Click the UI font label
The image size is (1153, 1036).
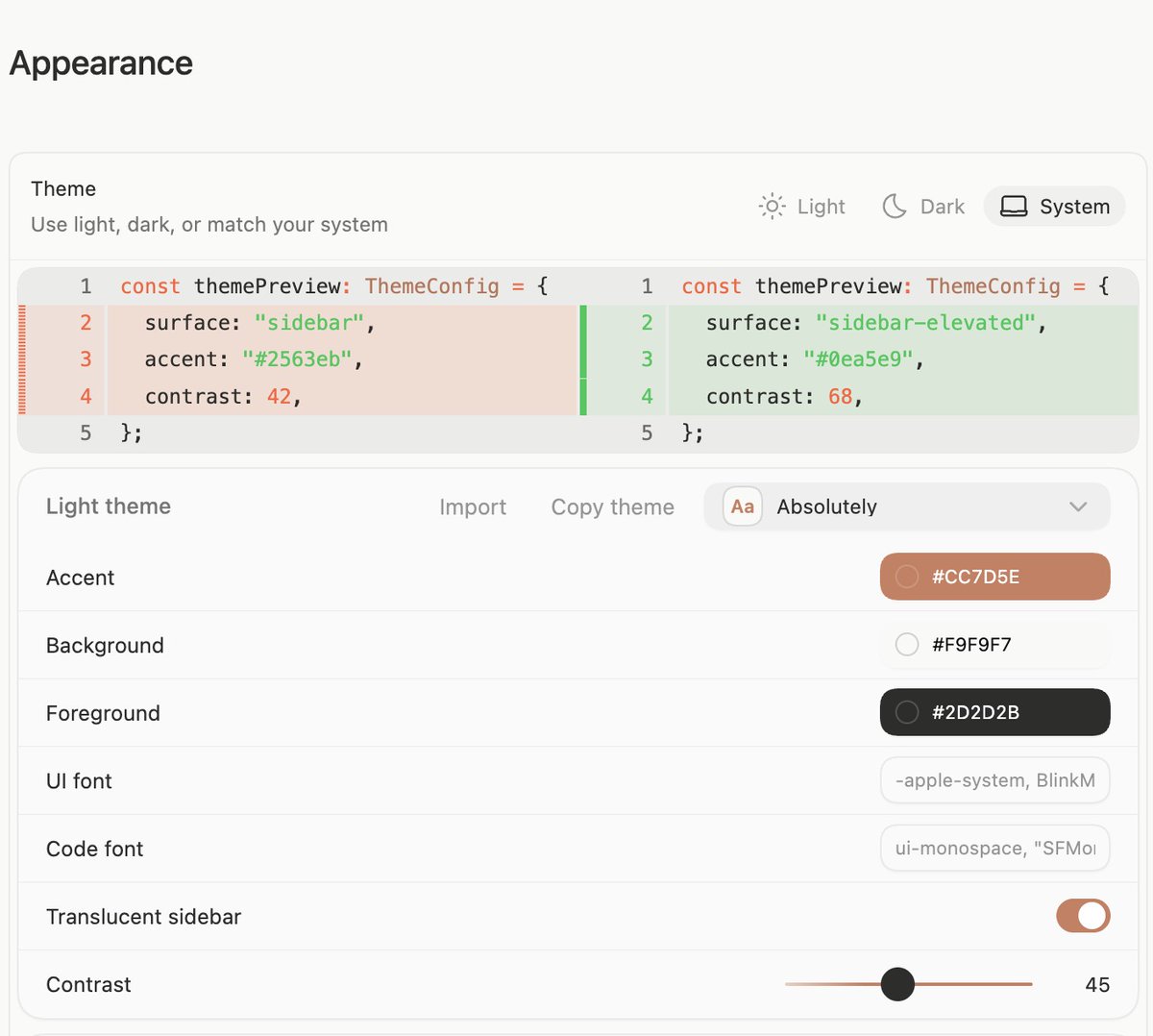(x=79, y=781)
